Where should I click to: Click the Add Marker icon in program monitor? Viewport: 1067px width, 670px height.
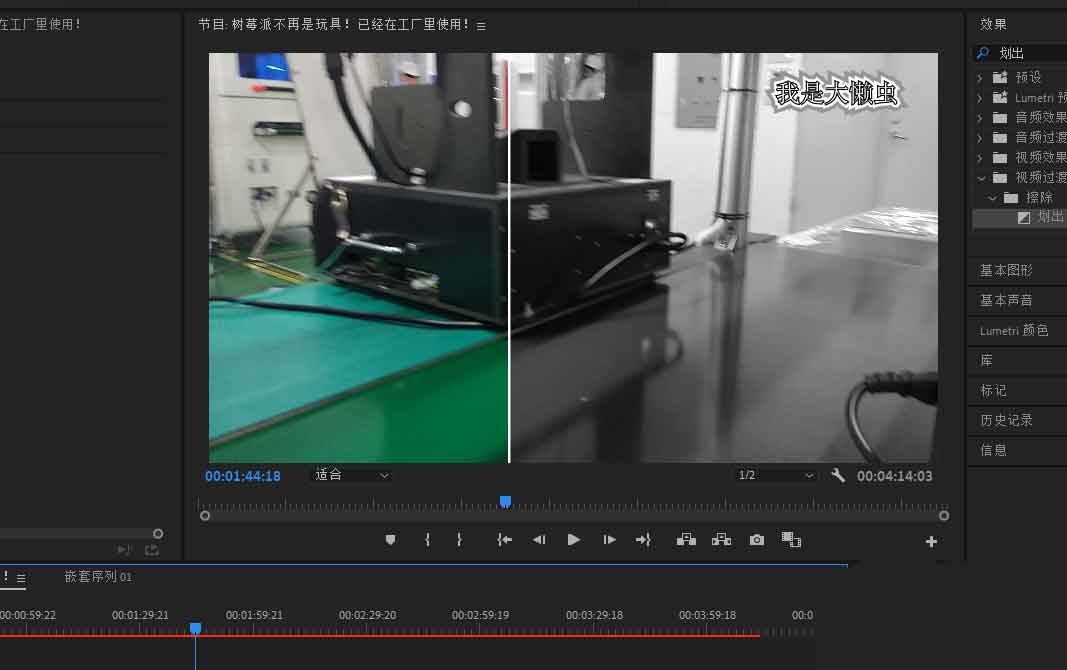390,540
